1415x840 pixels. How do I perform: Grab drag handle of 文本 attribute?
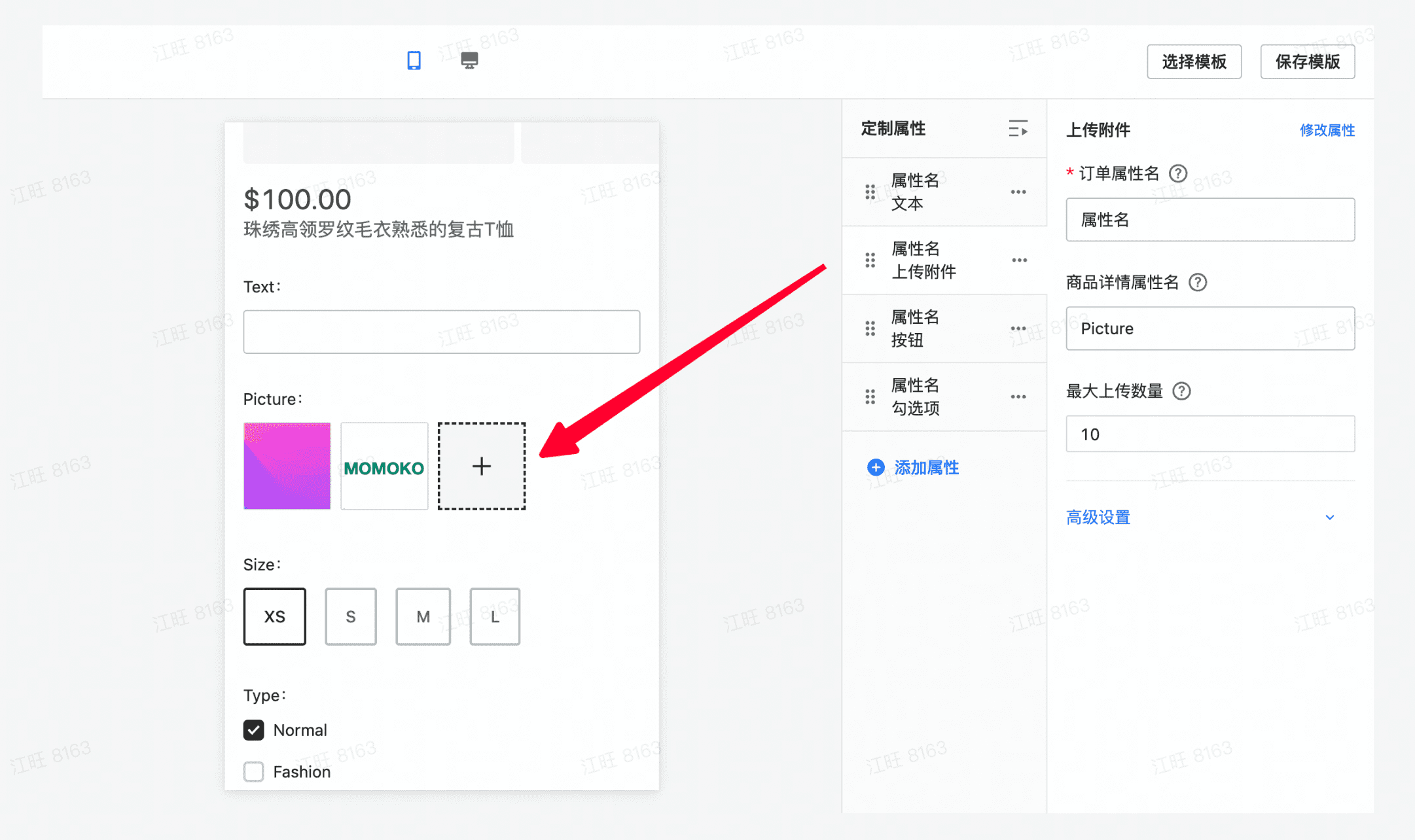tap(870, 192)
